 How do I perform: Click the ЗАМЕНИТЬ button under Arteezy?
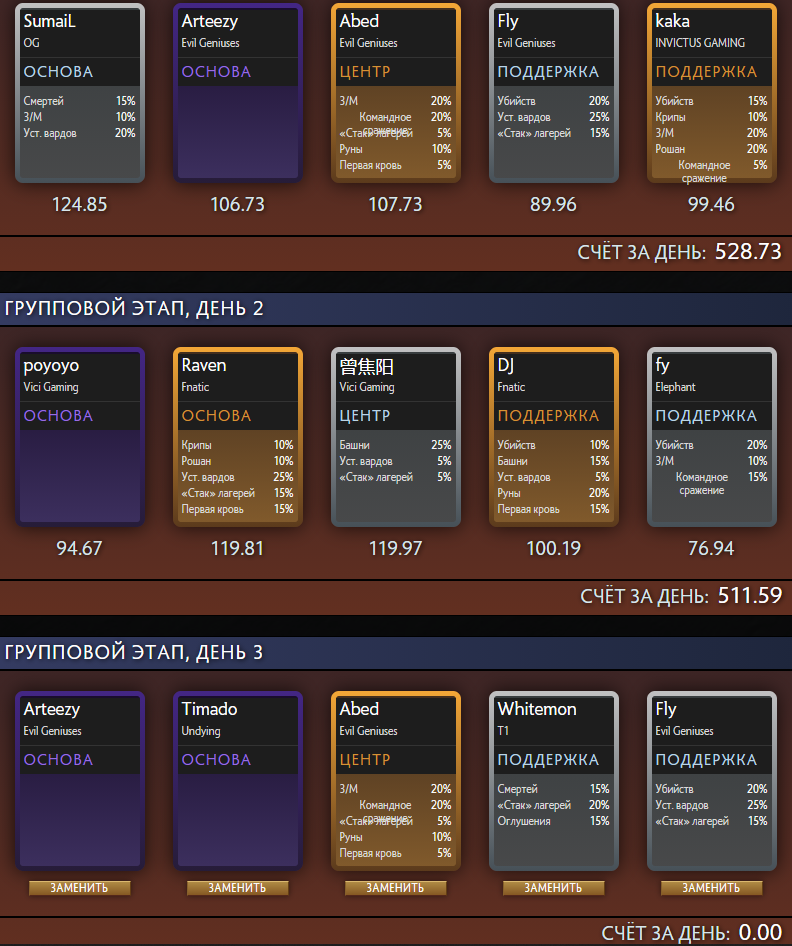[x=80, y=887]
